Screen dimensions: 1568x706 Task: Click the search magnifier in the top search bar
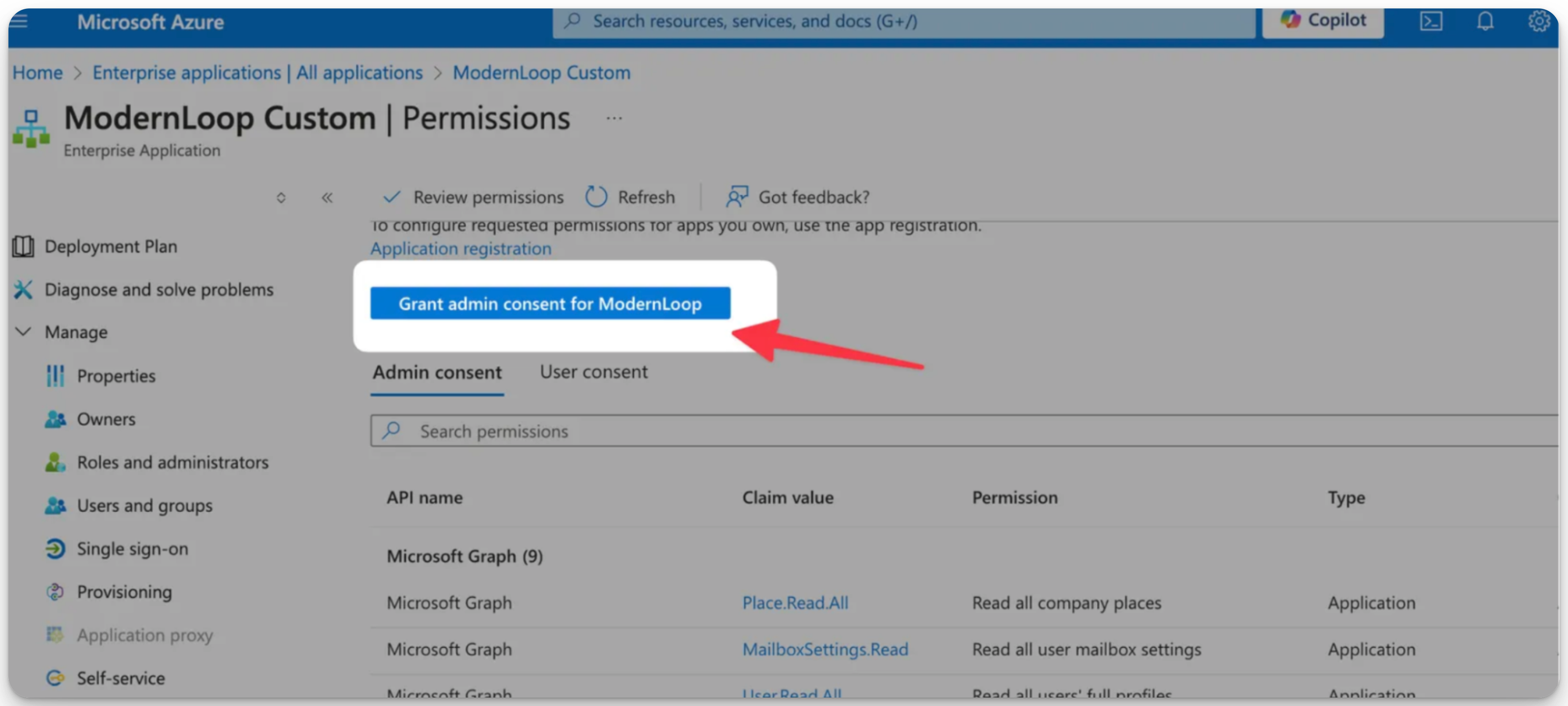572,21
